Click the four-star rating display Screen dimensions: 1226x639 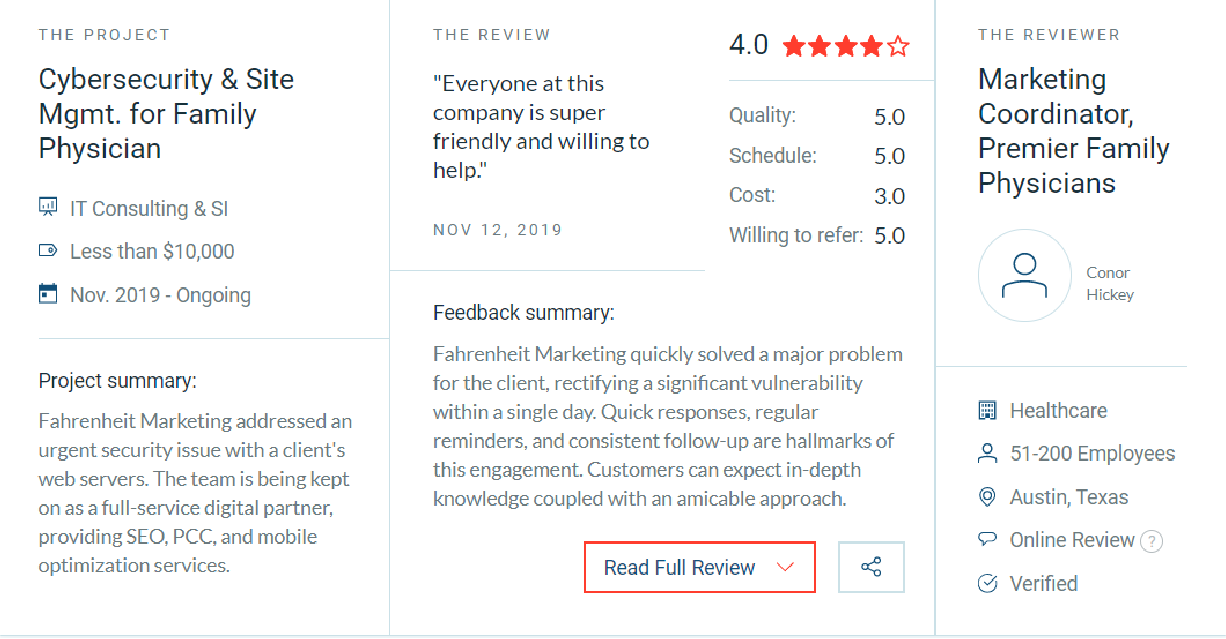(846, 46)
